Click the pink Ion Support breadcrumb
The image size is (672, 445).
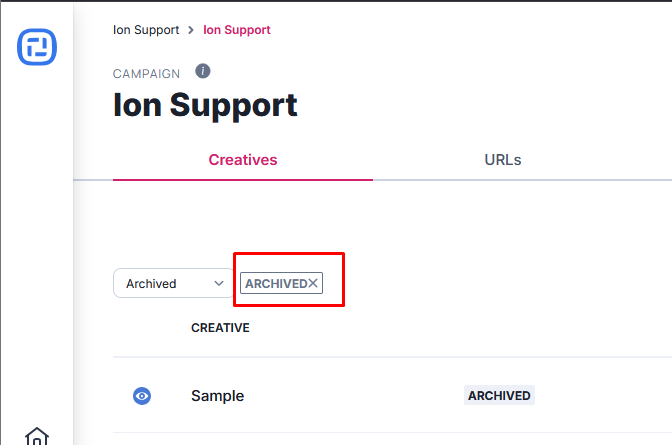237,30
